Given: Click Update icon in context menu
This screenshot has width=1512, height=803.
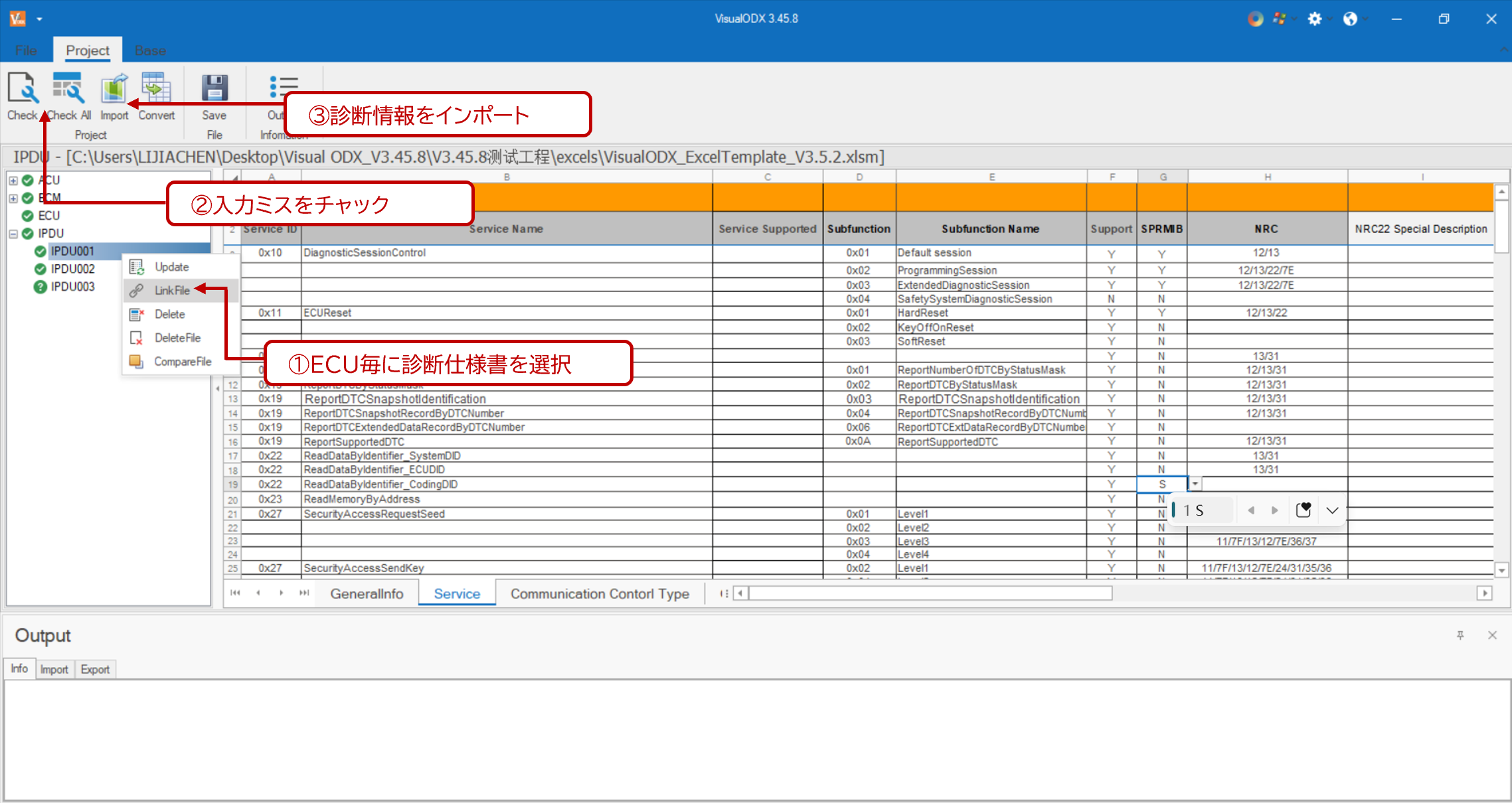Looking at the screenshot, I should 137,267.
